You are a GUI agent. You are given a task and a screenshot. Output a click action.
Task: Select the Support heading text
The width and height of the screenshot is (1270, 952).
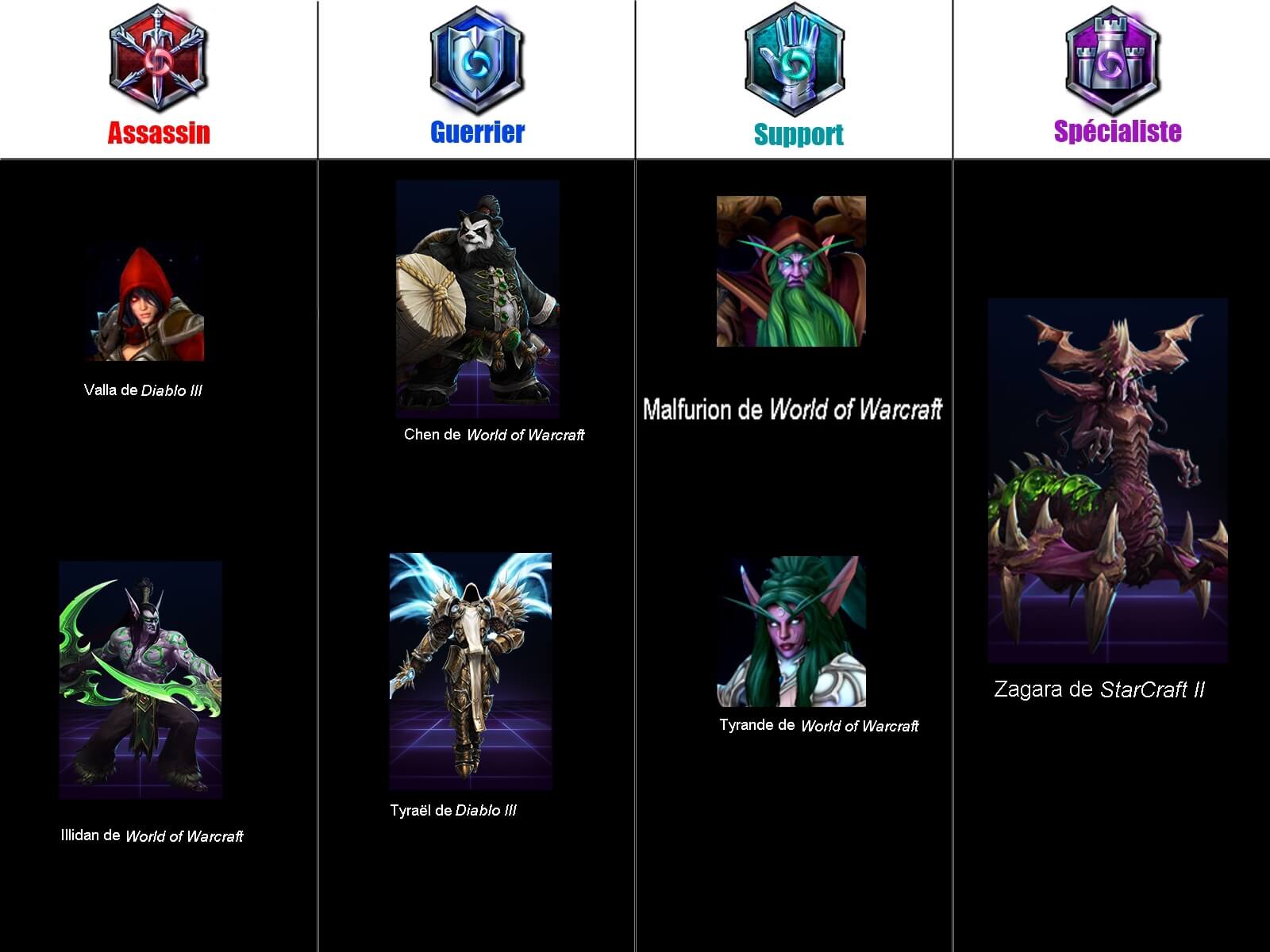coord(799,134)
